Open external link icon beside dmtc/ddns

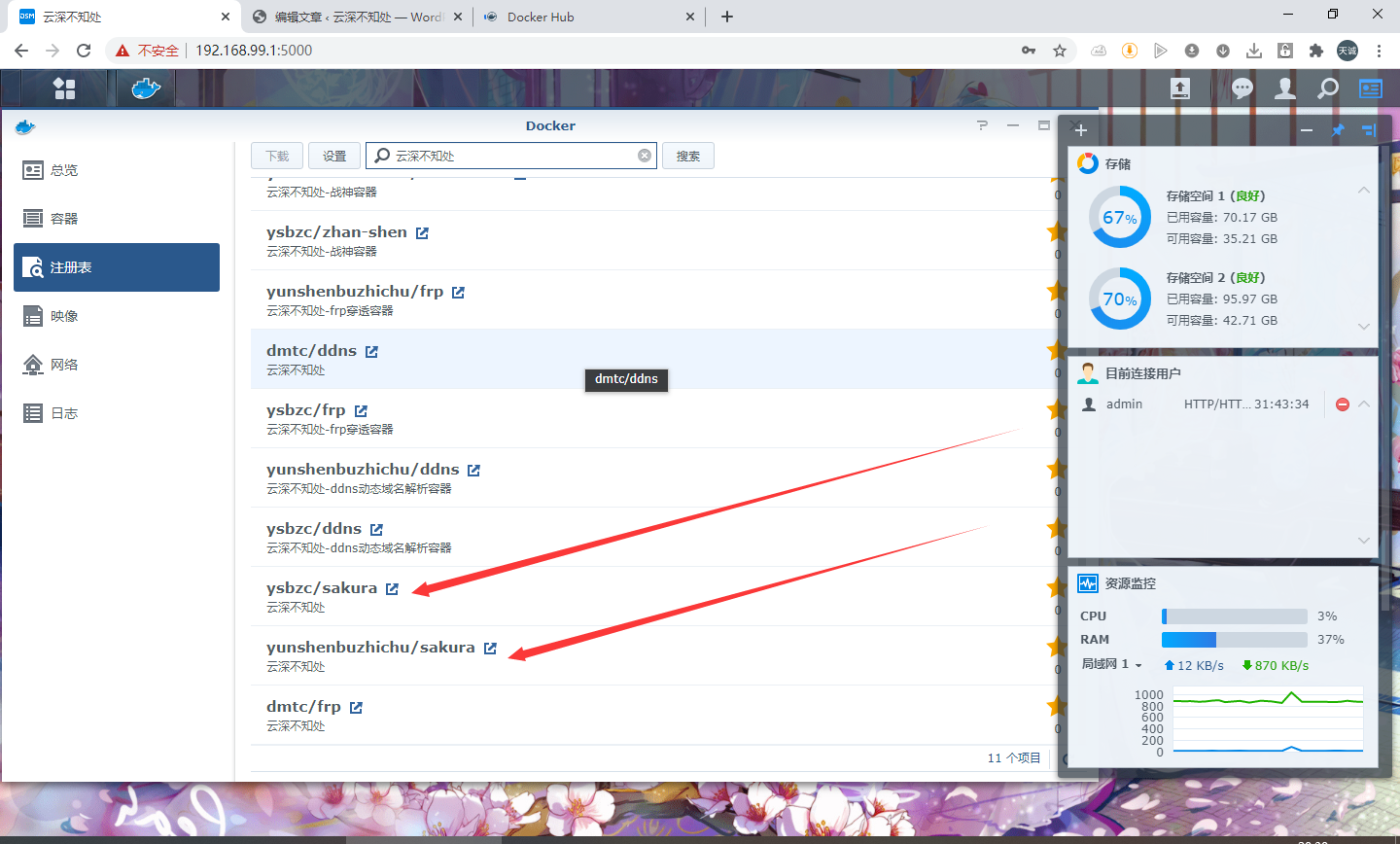371,352
